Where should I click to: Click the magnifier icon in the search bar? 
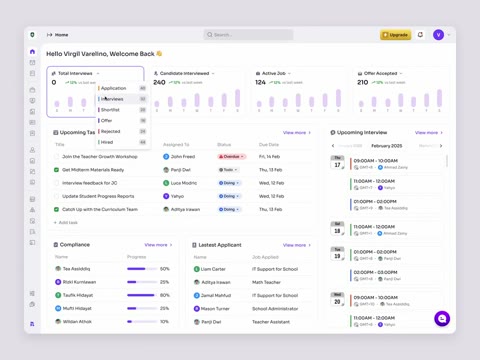(210, 35)
